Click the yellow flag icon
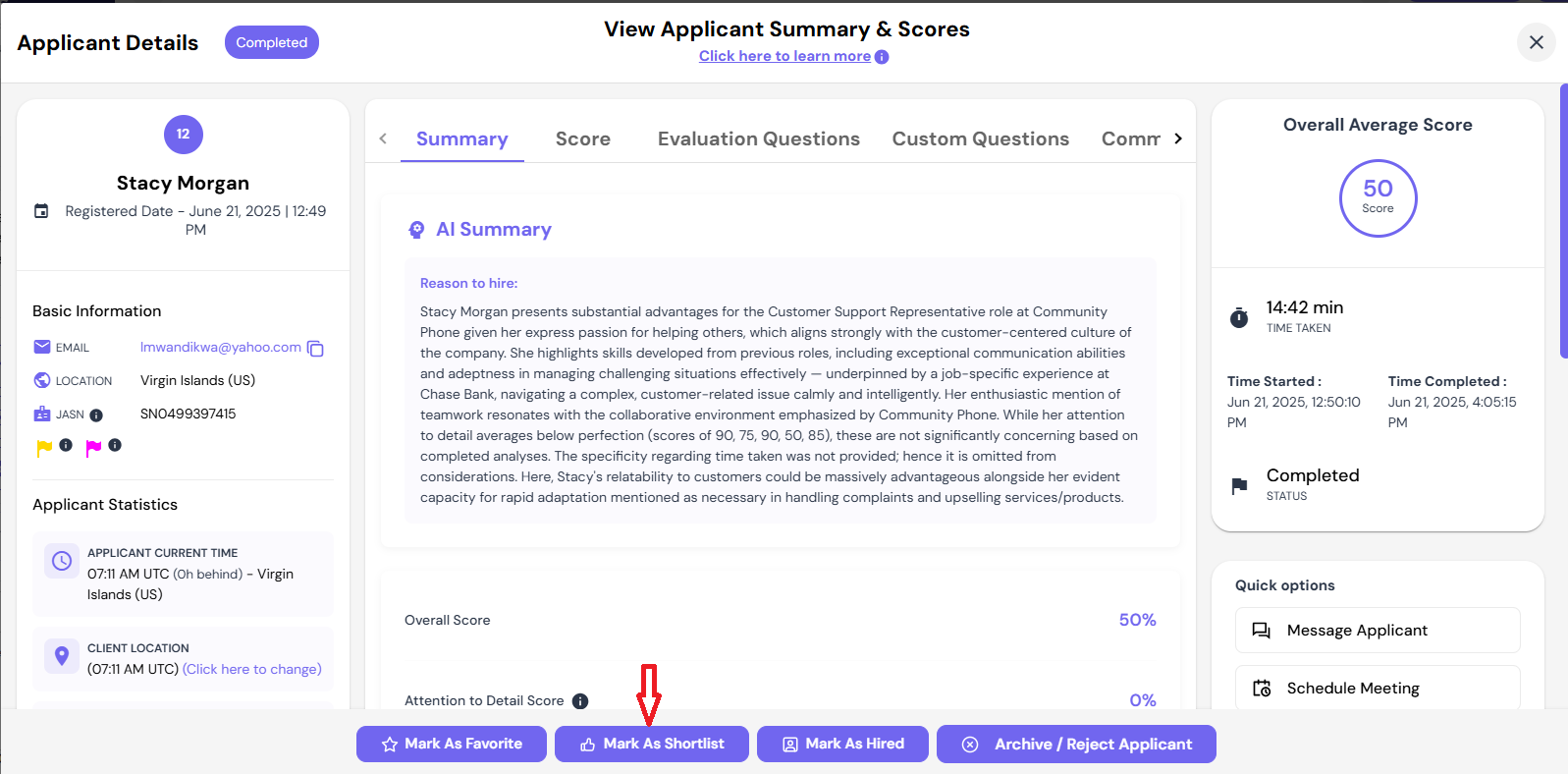Image resolution: width=1568 pixels, height=774 pixels. [44, 448]
